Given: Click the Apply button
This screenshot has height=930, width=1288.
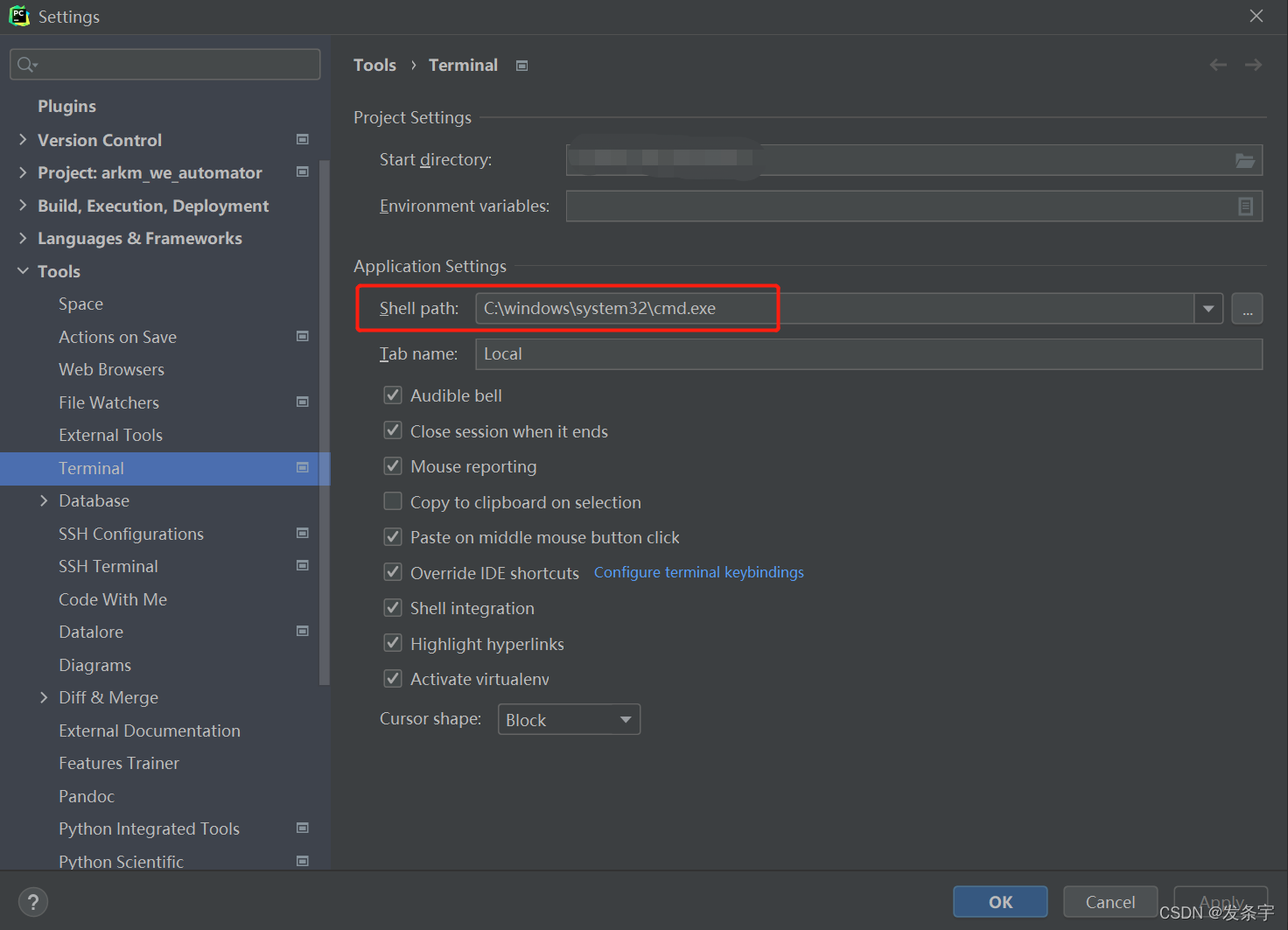Looking at the screenshot, I should tap(1221, 902).
